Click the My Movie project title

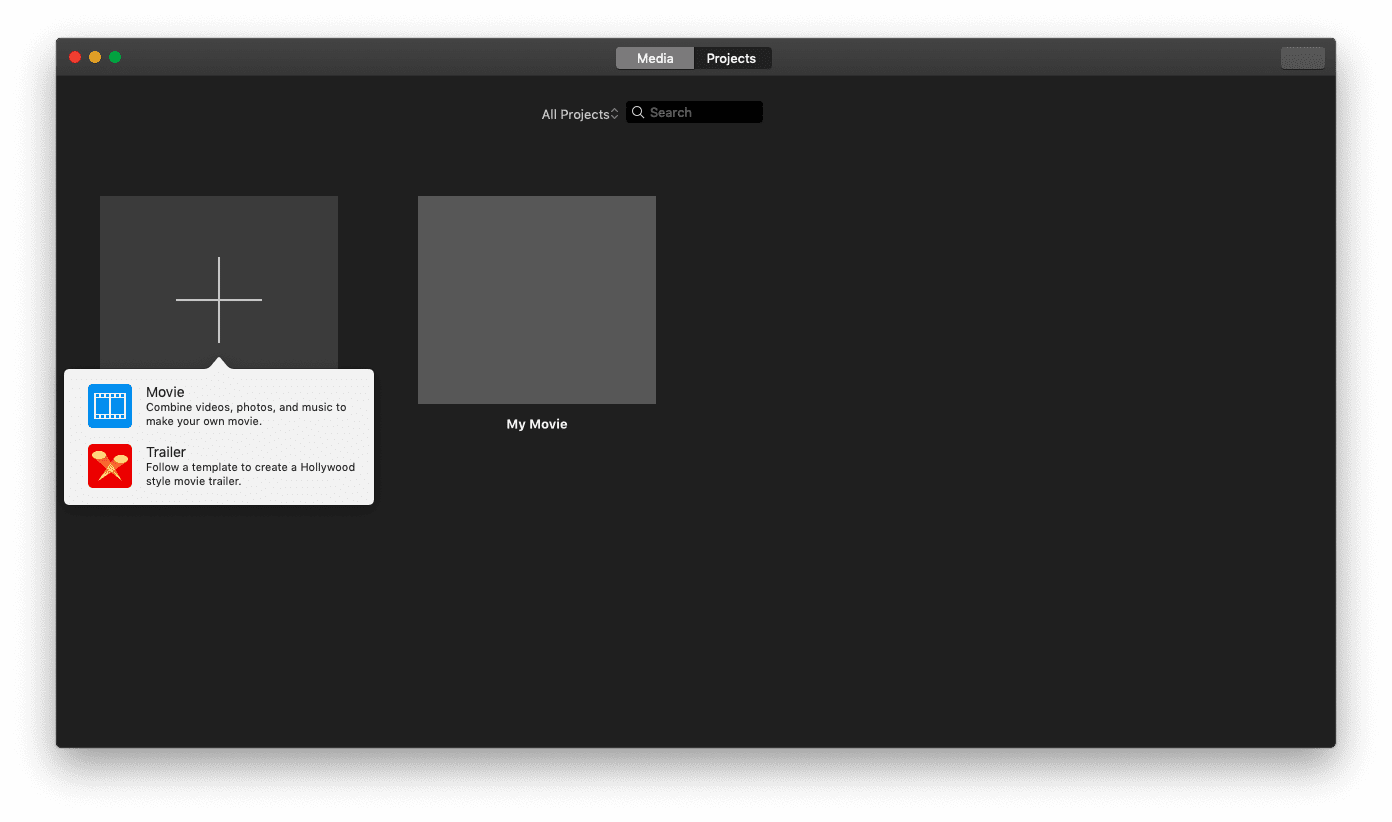(x=537, y=424)
